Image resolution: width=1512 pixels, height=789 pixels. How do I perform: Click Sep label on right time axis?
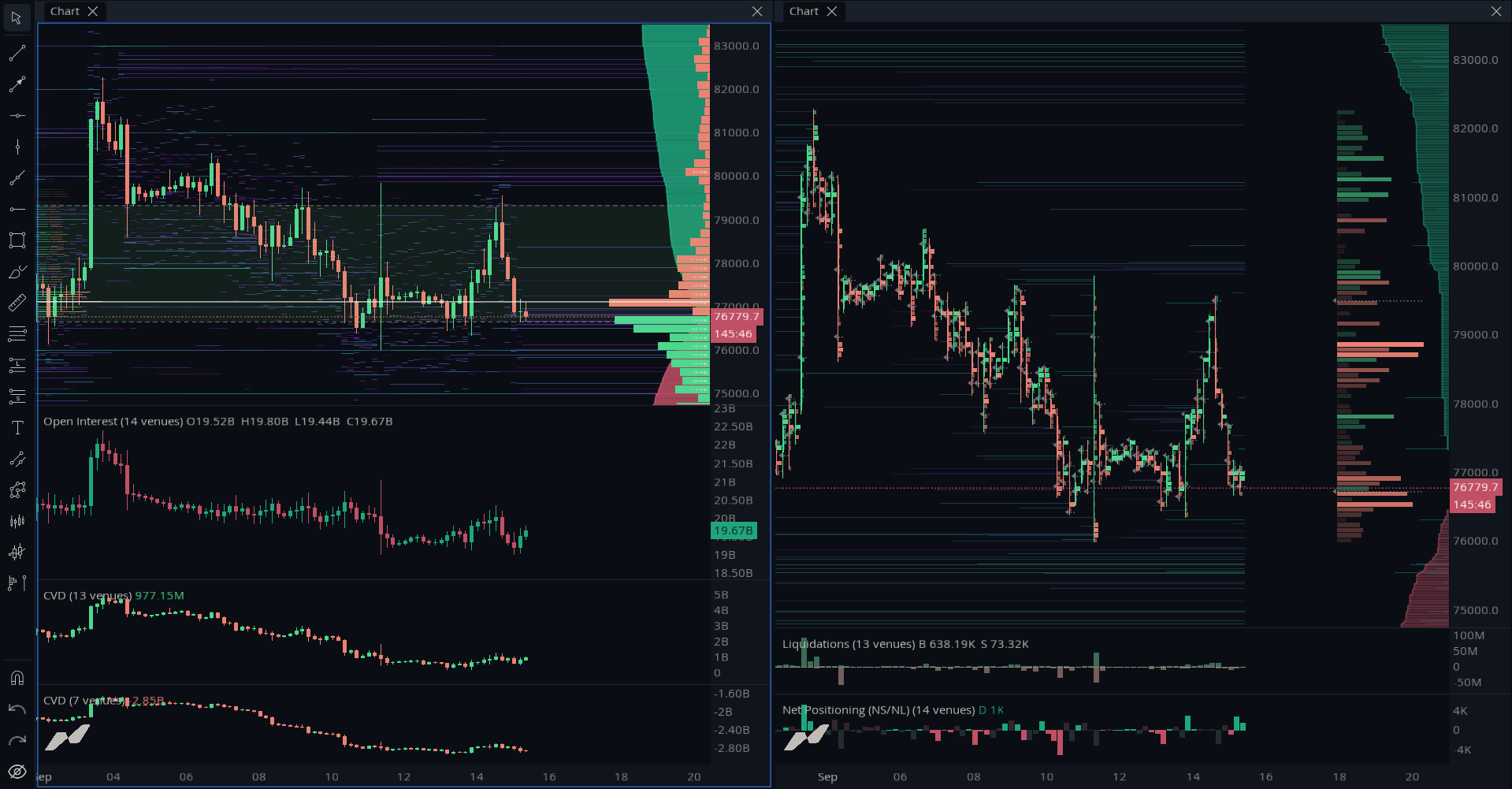[827, 777]
